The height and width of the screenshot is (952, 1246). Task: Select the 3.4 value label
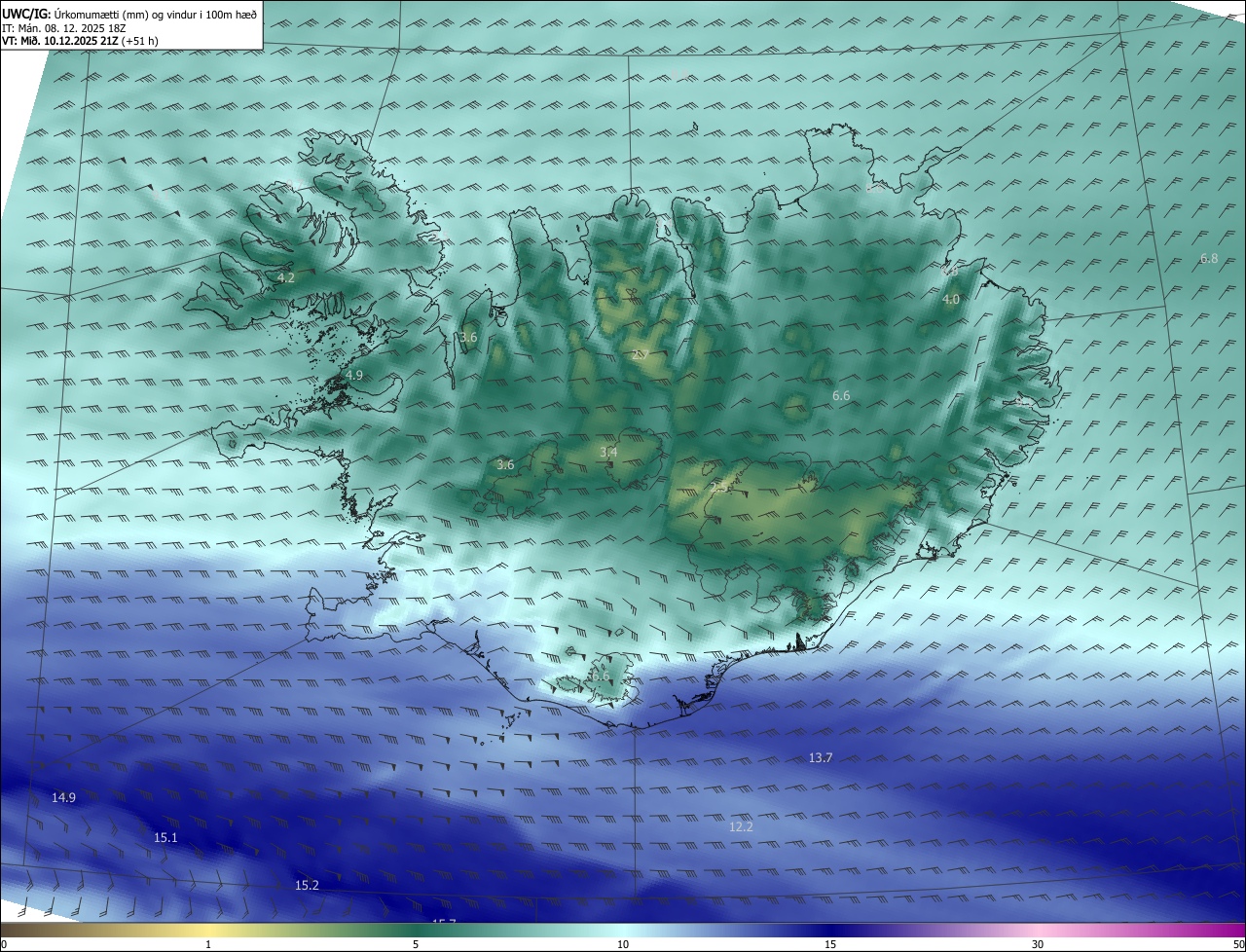pos(608,453)
